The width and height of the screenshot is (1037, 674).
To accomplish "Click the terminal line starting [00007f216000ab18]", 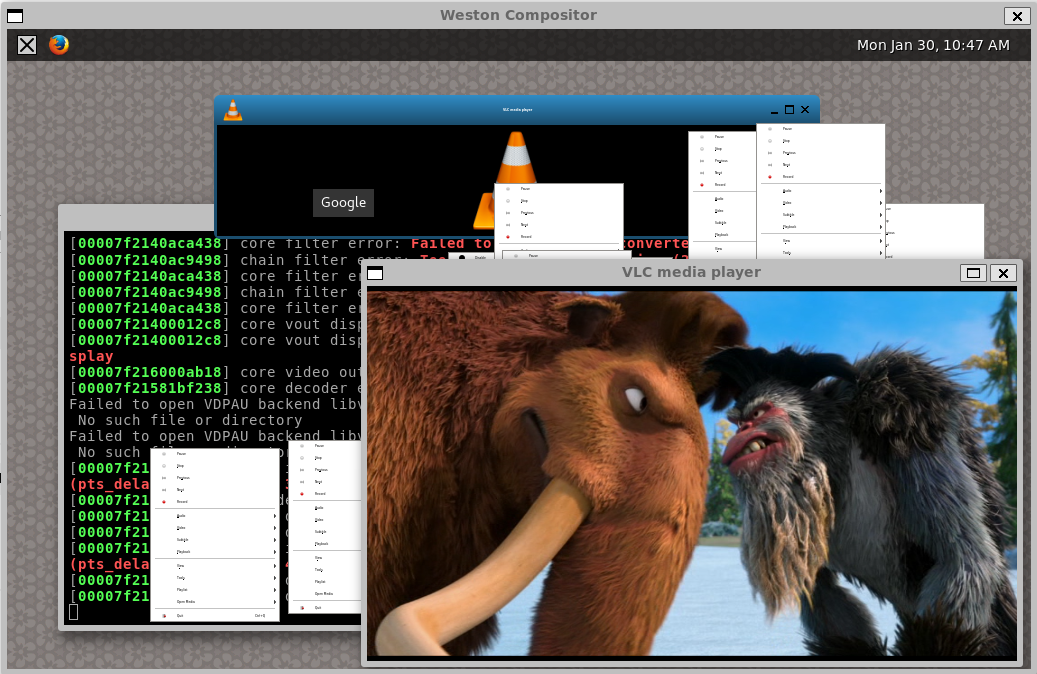I will [x=216, y=372].
